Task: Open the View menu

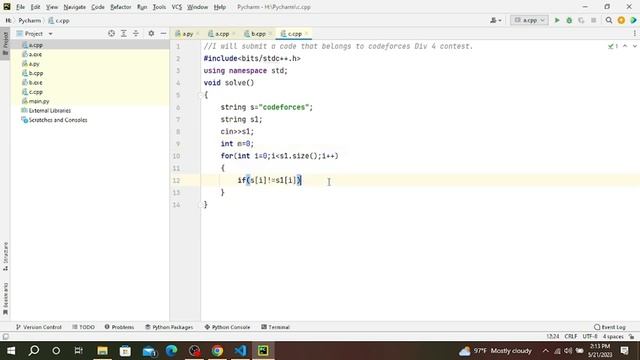Action: [x=52, y=7]
